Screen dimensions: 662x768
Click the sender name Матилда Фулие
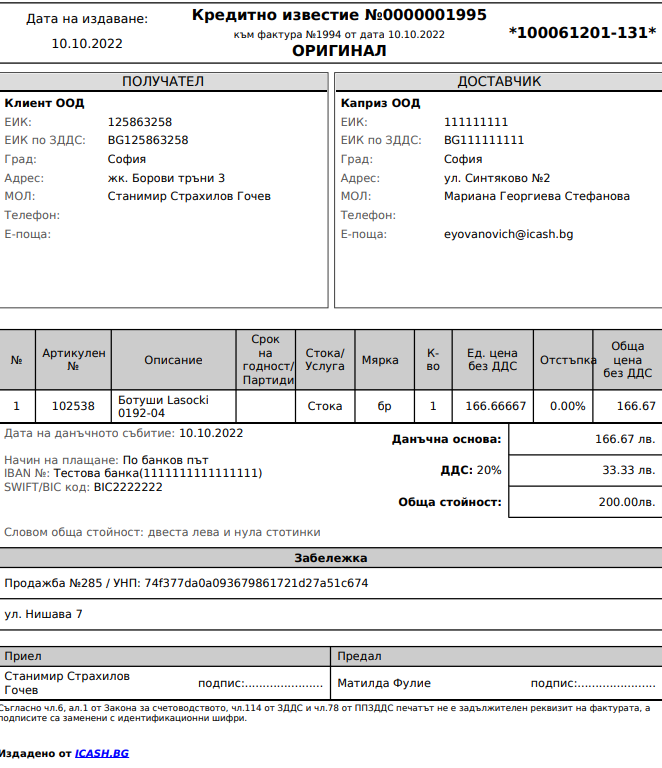click(384, 683)
